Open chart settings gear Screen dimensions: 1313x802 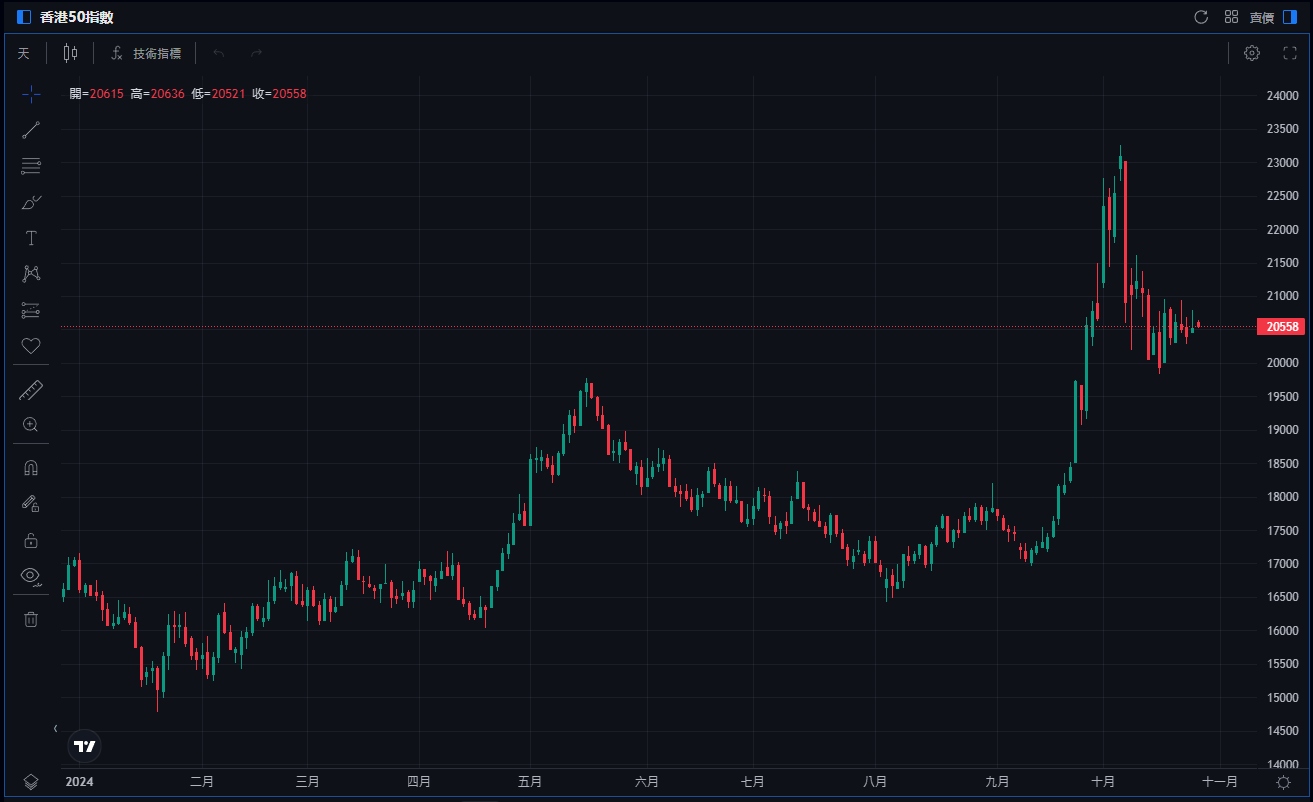pyautogui.click(x=1252, y=53)
